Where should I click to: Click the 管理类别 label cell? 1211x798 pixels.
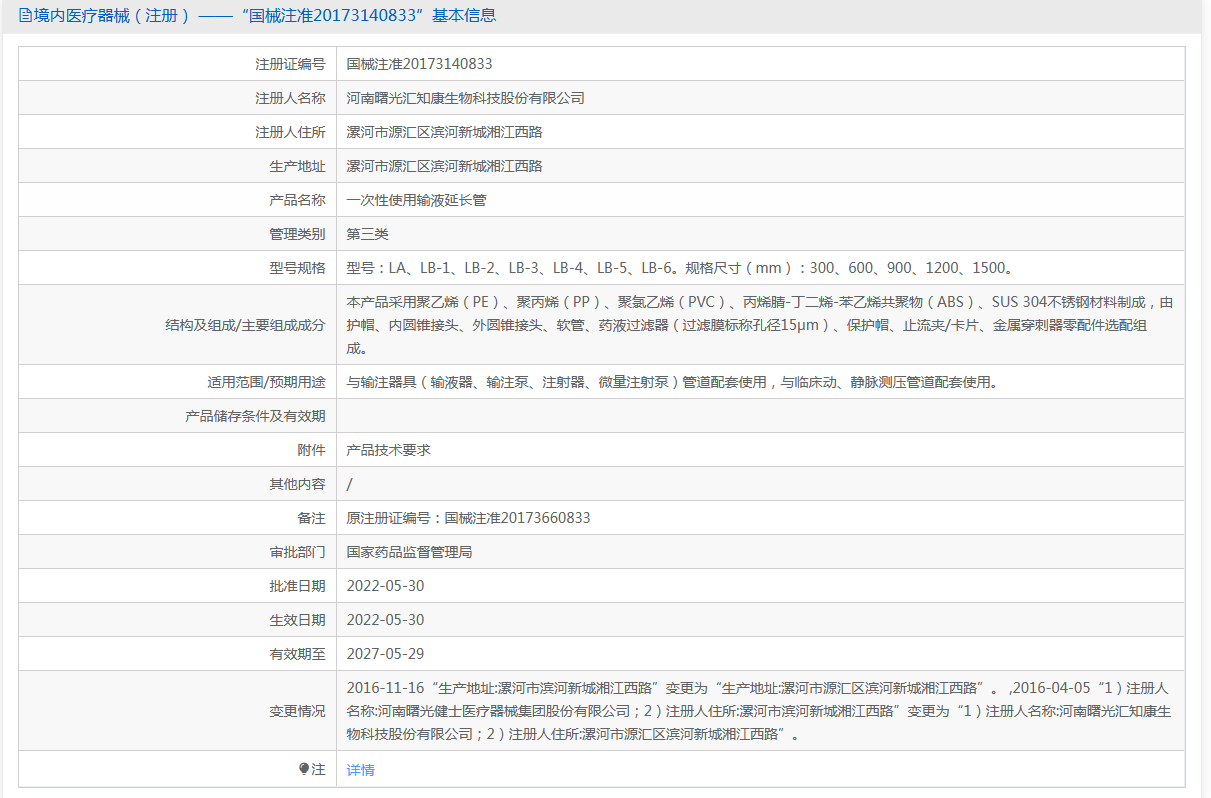coord(177,234)
